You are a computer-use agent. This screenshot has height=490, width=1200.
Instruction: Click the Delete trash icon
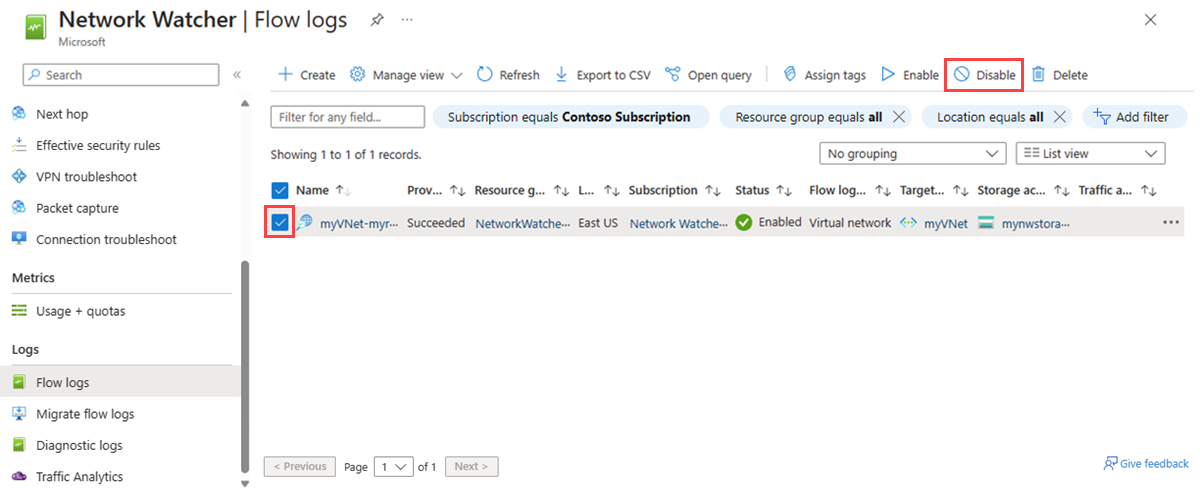point(1039,75)
